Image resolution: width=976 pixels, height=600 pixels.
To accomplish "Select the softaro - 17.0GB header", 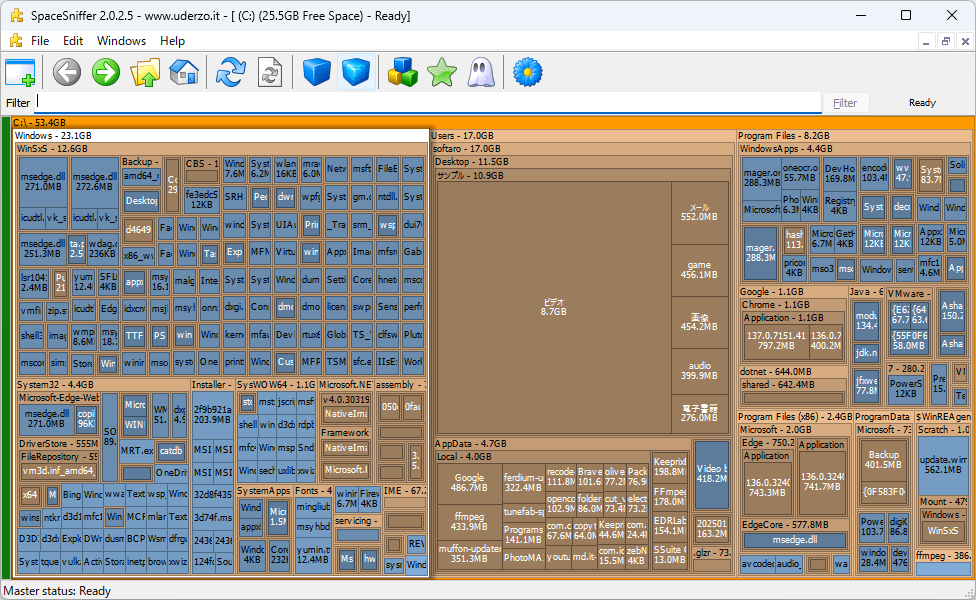I will point(582,149).
